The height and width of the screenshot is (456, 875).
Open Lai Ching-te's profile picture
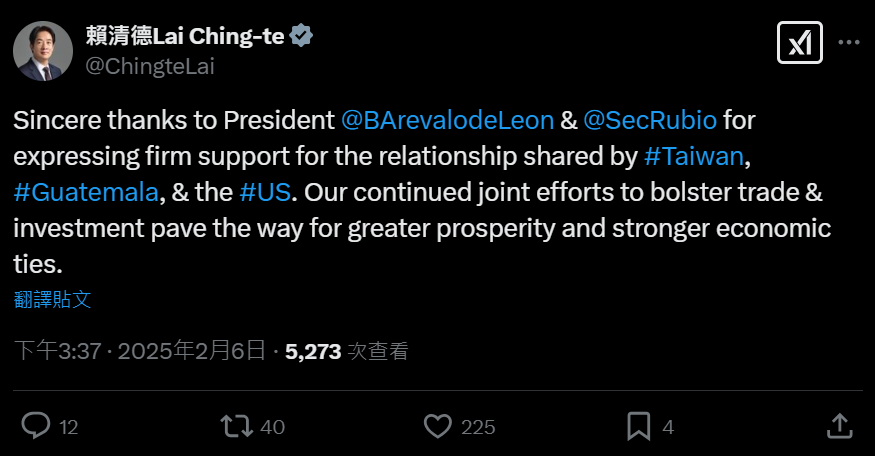coord(43,51)
